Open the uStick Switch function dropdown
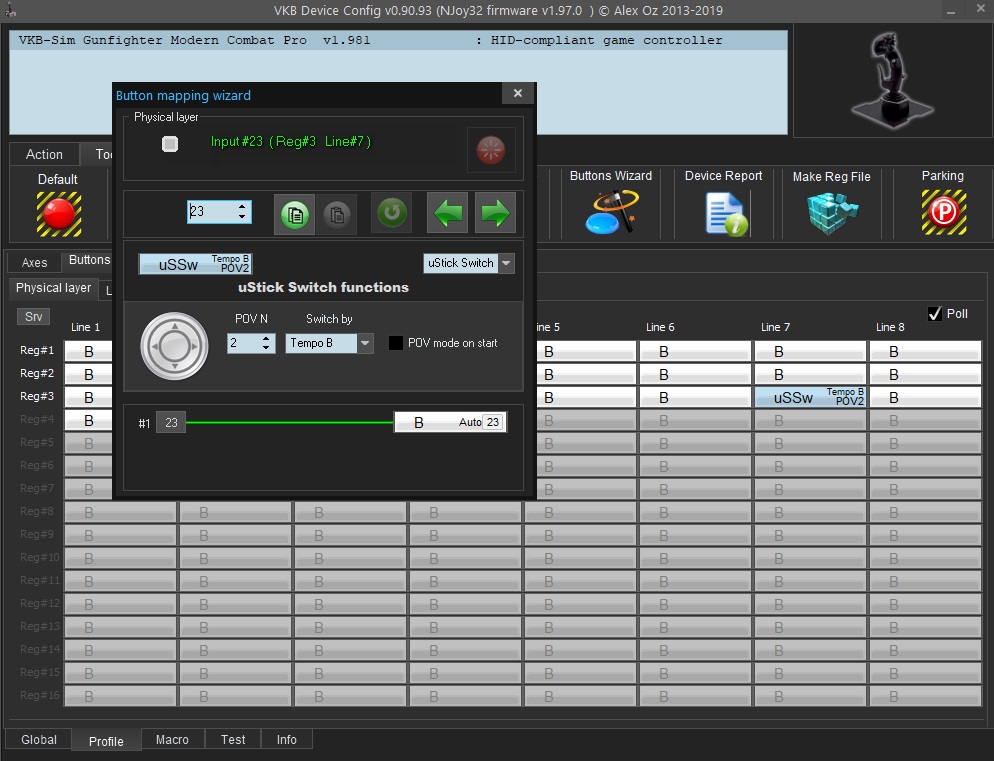The height and width of the screenshot is (761, 994). pos(506,263)
